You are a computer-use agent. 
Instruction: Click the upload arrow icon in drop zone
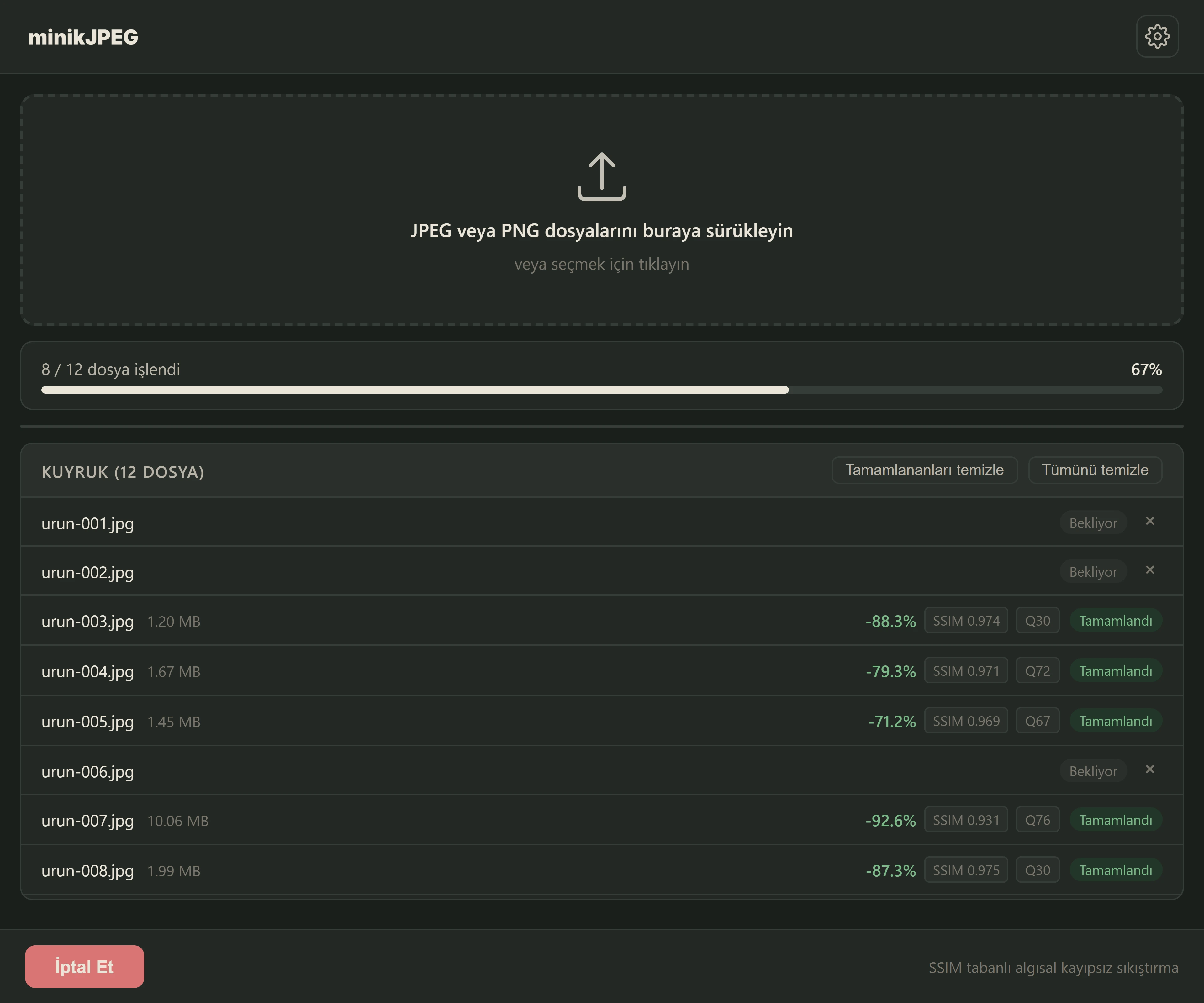601,176
